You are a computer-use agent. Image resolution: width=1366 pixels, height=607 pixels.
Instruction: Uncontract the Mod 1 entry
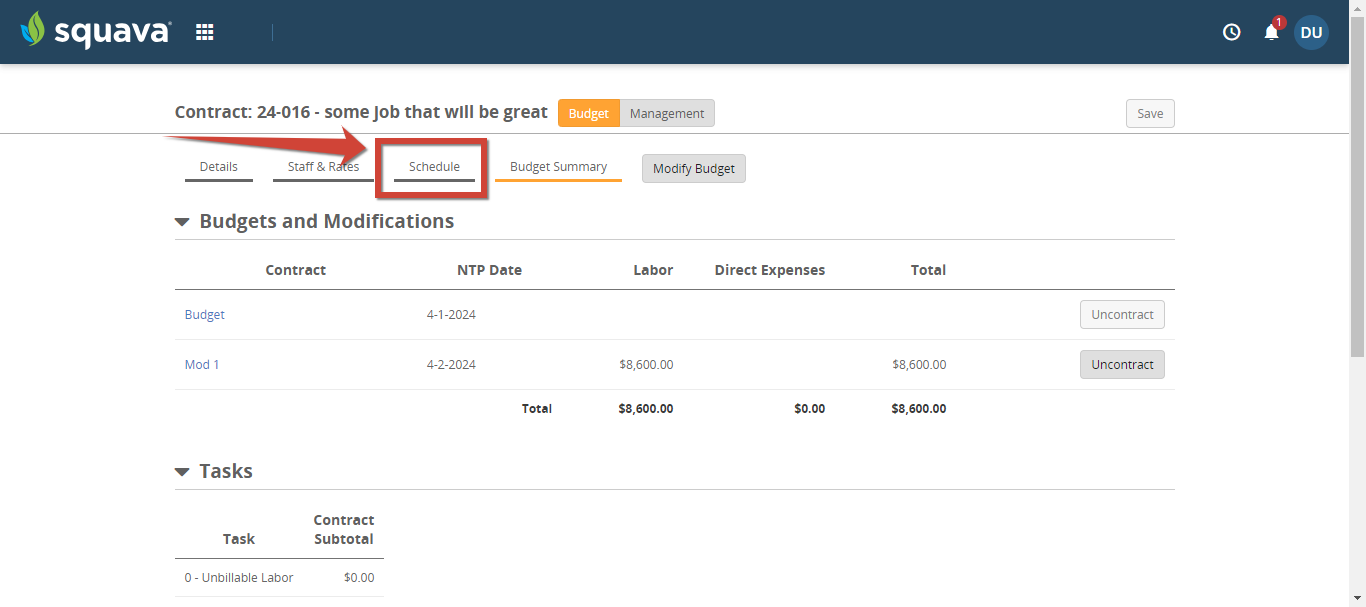click(x=1122, y=364)
